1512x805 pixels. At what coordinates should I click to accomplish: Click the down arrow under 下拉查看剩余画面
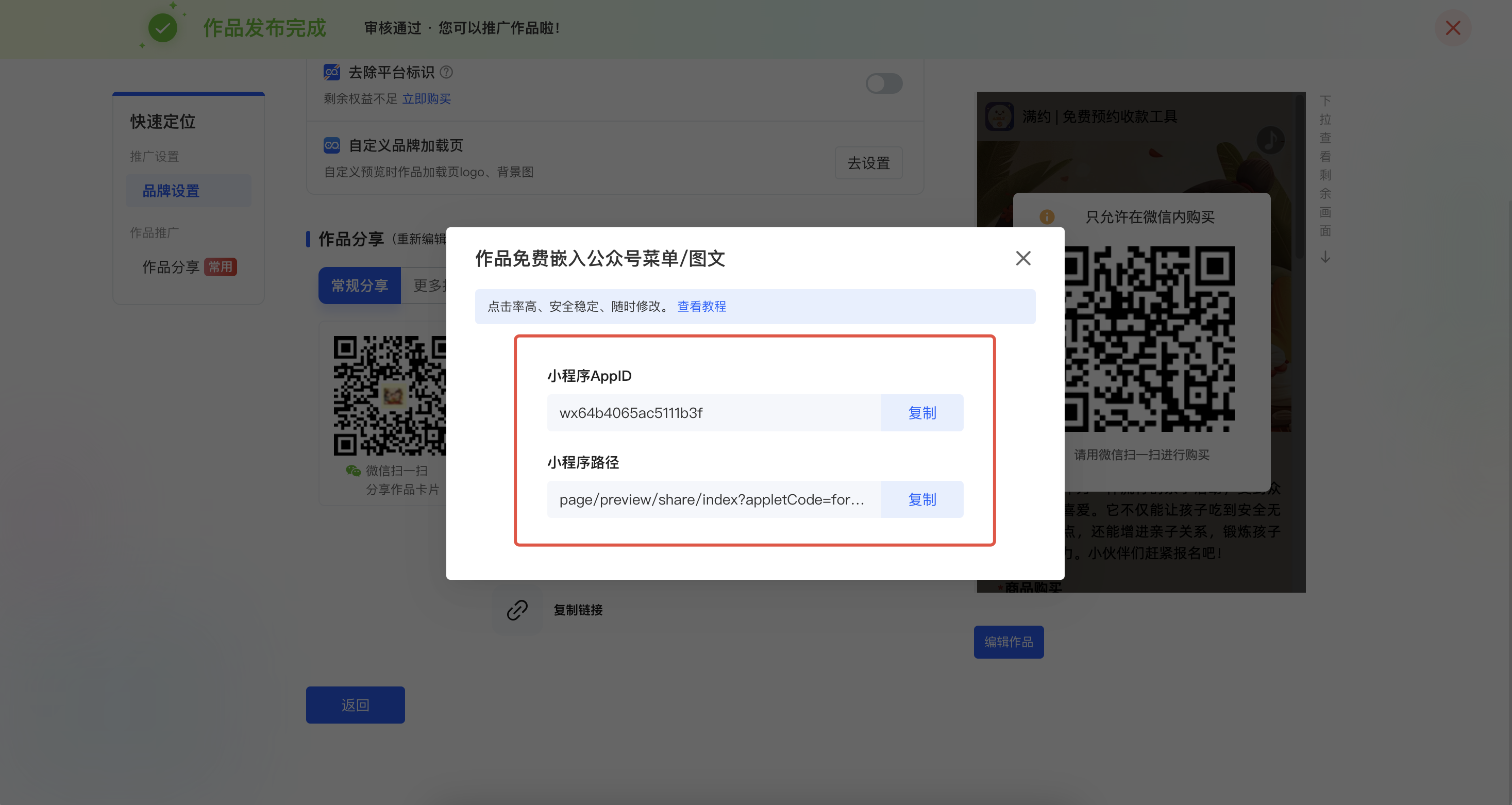click(1325, 257)
